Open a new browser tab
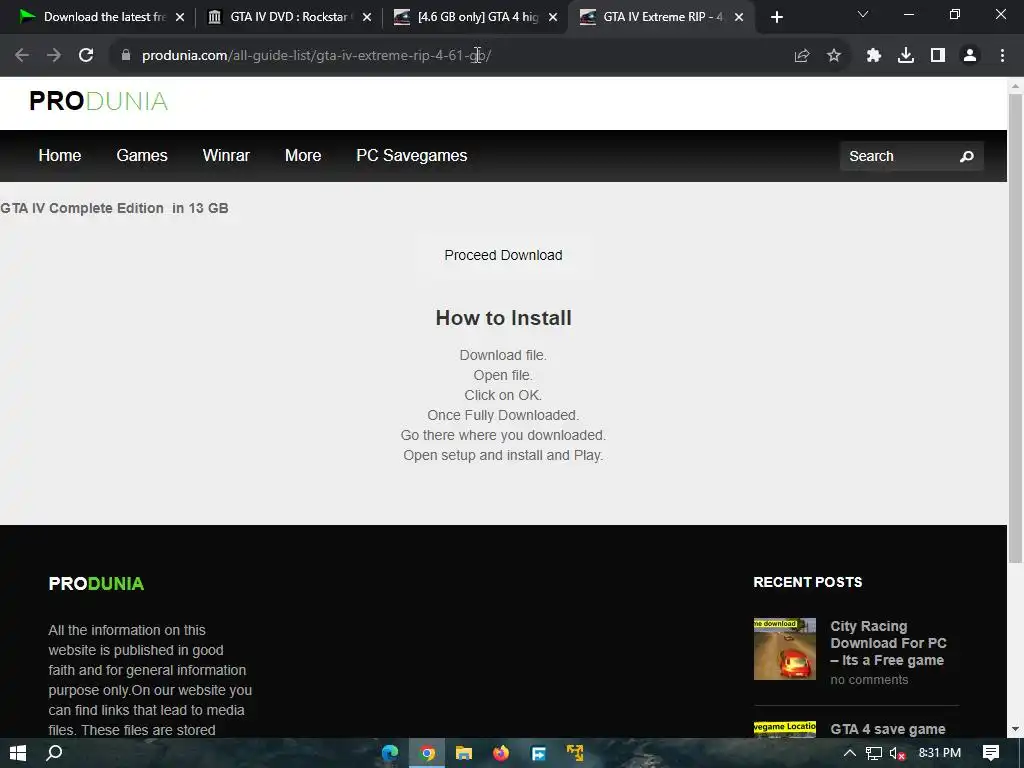The image size is (1024, 768). click(x=776, y=18)
